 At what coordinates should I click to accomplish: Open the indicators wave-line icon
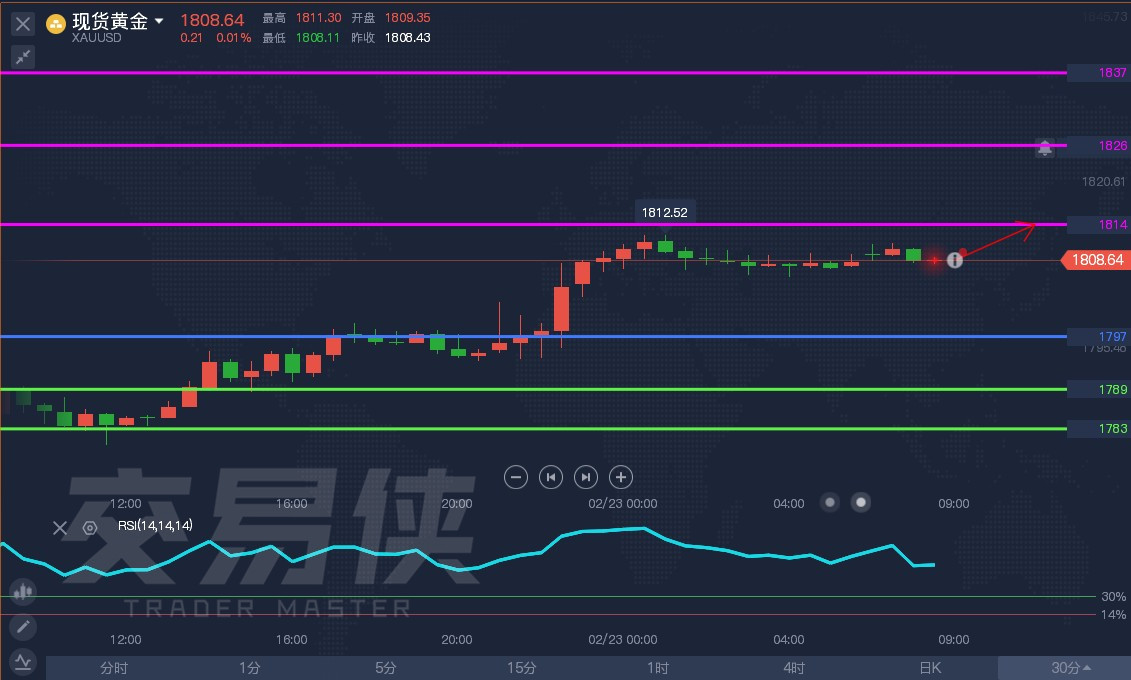23,662
